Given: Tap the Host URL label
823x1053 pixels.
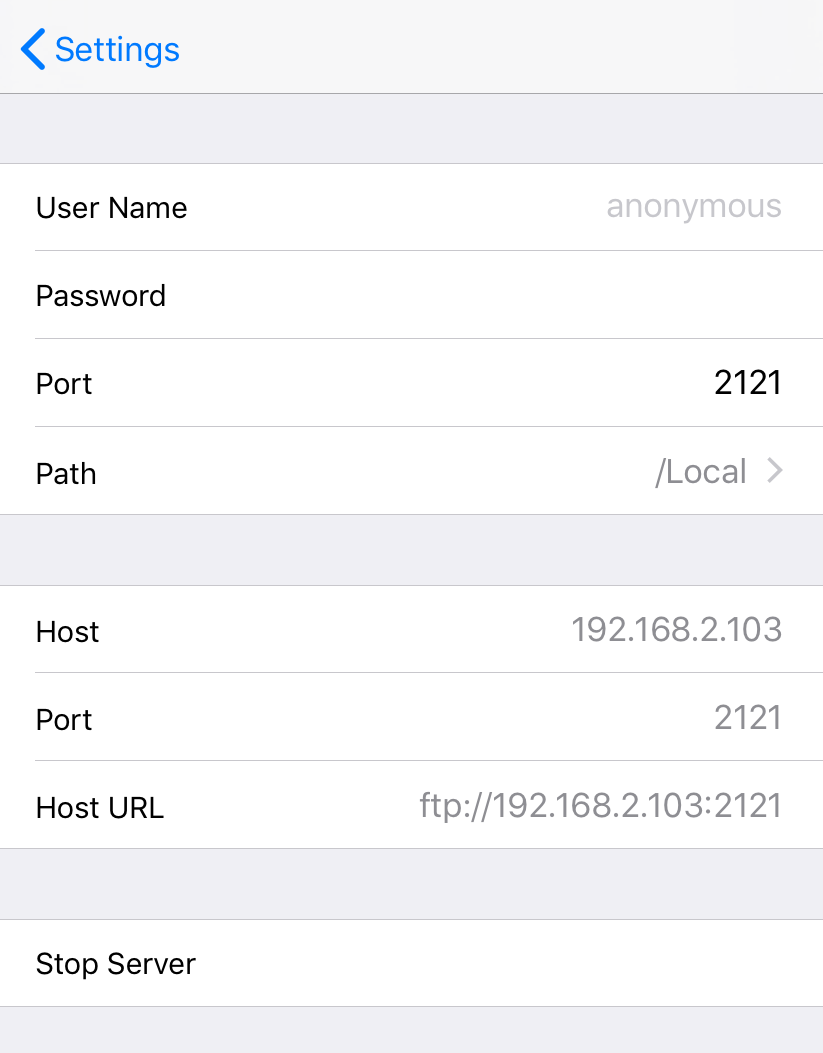Looking at the screenshot, I should (x=99, y=808).
